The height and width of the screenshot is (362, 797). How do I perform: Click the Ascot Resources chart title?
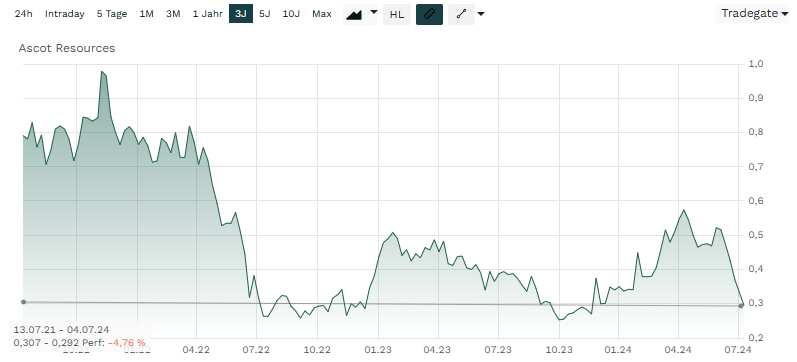click(x=67, y=48)
